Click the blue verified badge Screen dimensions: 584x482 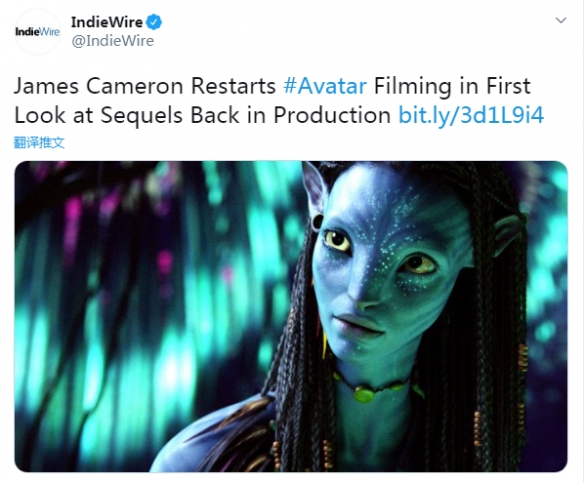(x=153, y=22)
